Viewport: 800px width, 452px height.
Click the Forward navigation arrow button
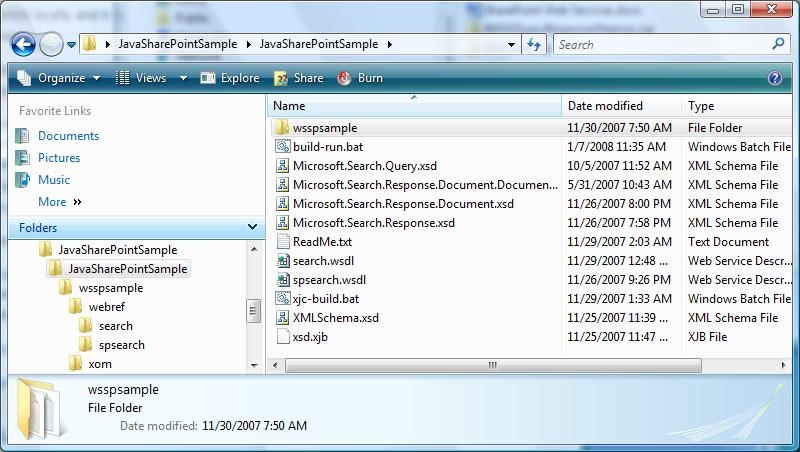point(52,44)
